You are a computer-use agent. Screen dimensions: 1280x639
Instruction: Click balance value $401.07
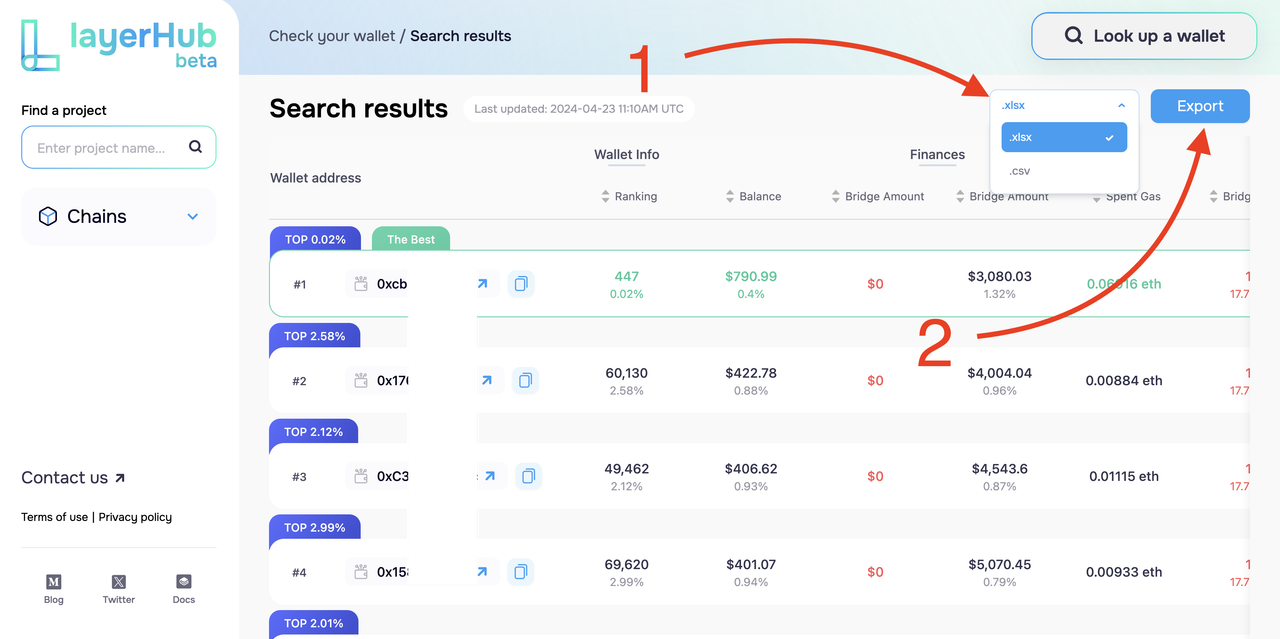pyautogui.click(x=751, y=564)
